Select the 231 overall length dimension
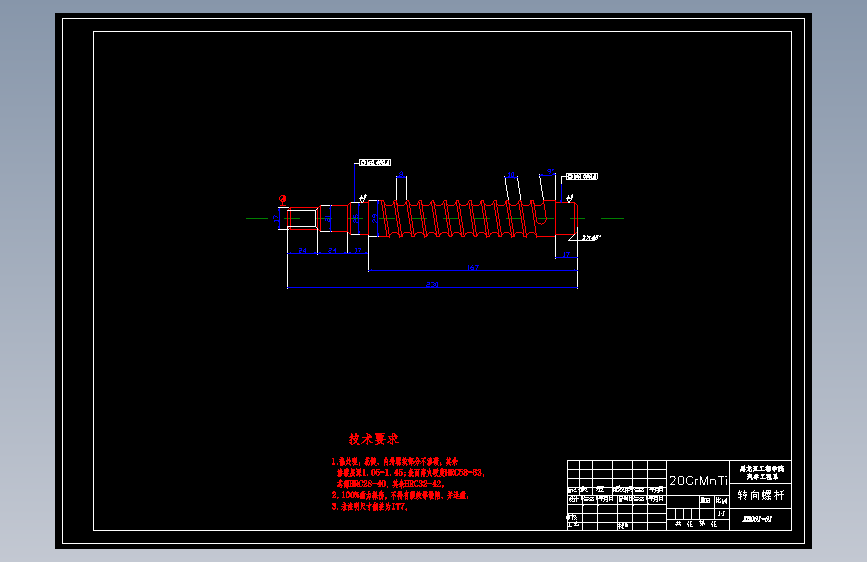The height and width of the screenshot is (562, 867). 432,284
